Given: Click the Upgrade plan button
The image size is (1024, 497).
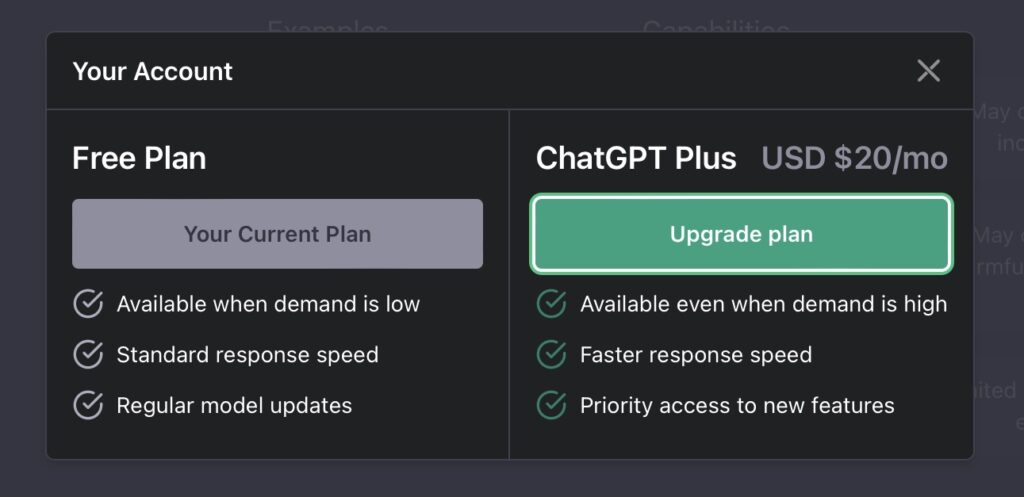Looking at the screenshot, I should 741,234.
